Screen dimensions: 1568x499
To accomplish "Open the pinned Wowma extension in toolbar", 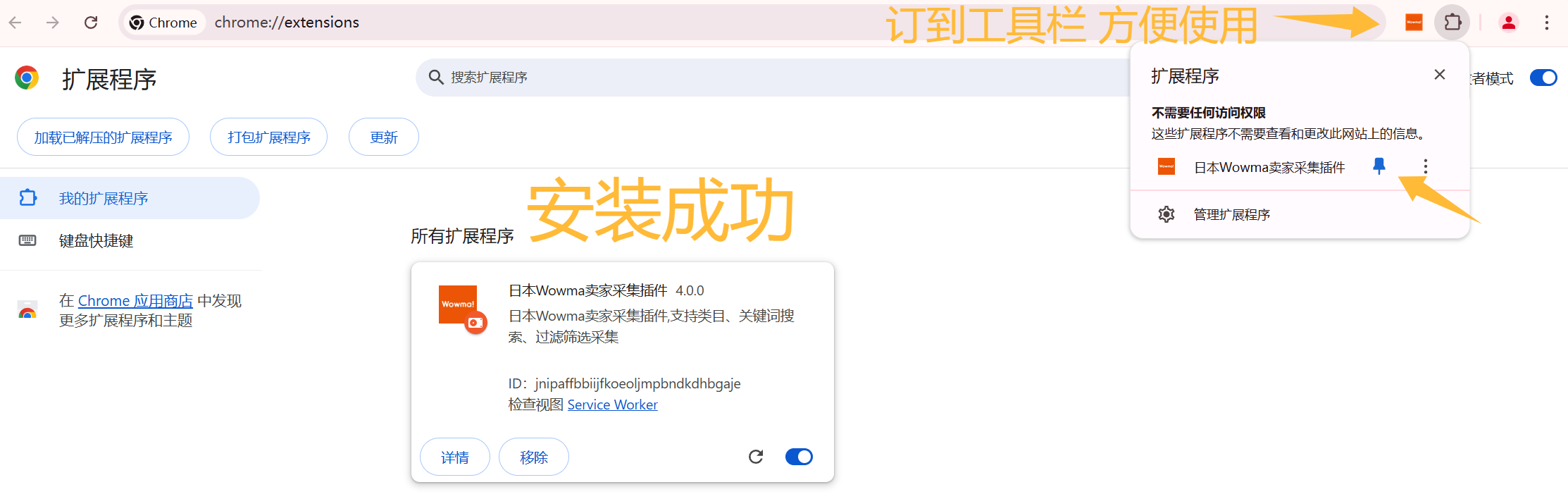I will tap(1414, 23).
